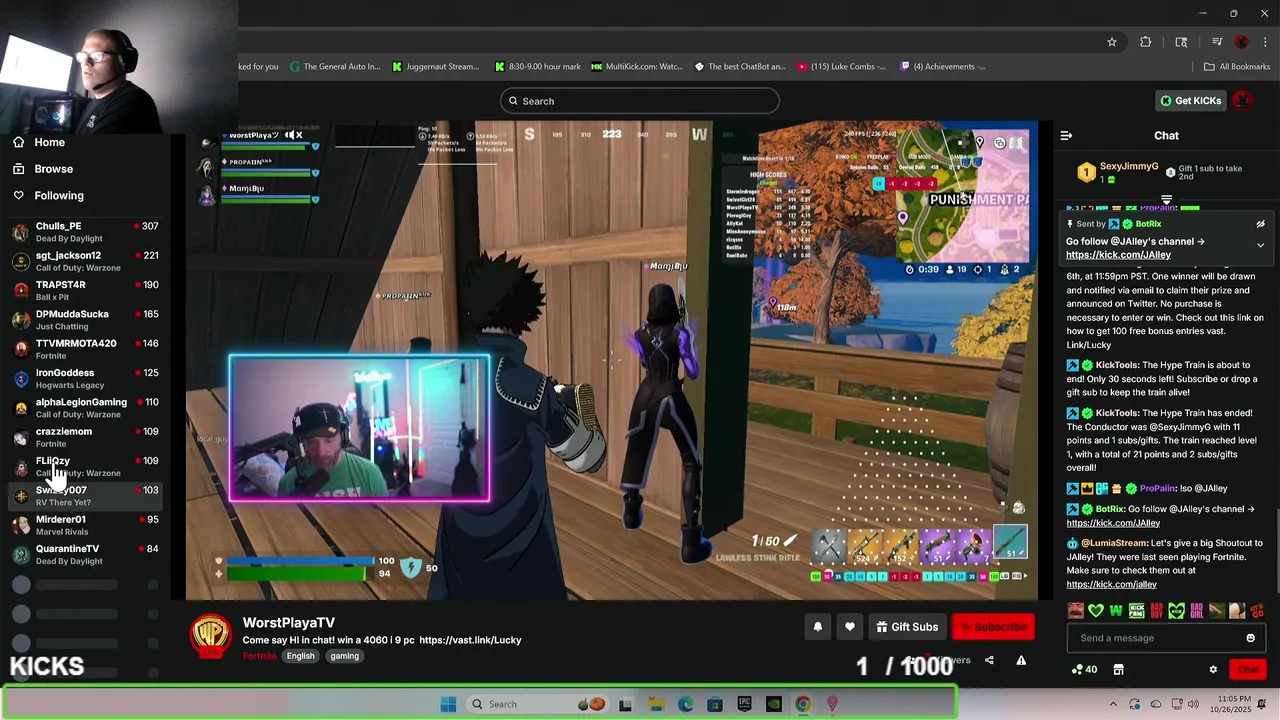
Task: Open sgt_jackson12 channel in sidebar
Action: tap(85, 261)
